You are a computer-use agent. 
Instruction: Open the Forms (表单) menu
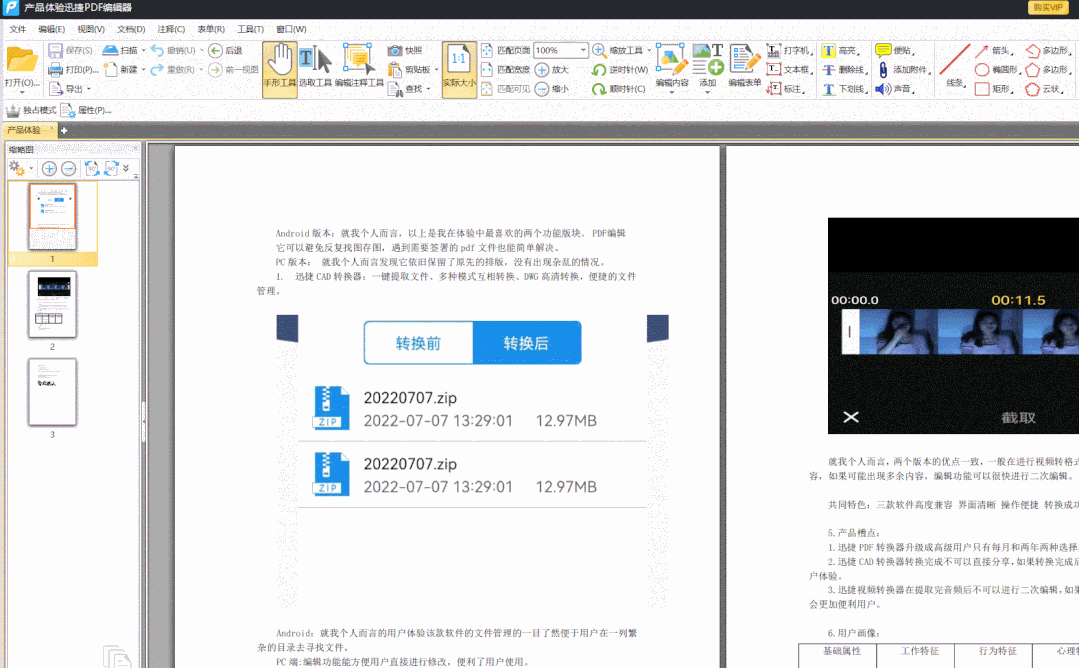click(211, 29)
